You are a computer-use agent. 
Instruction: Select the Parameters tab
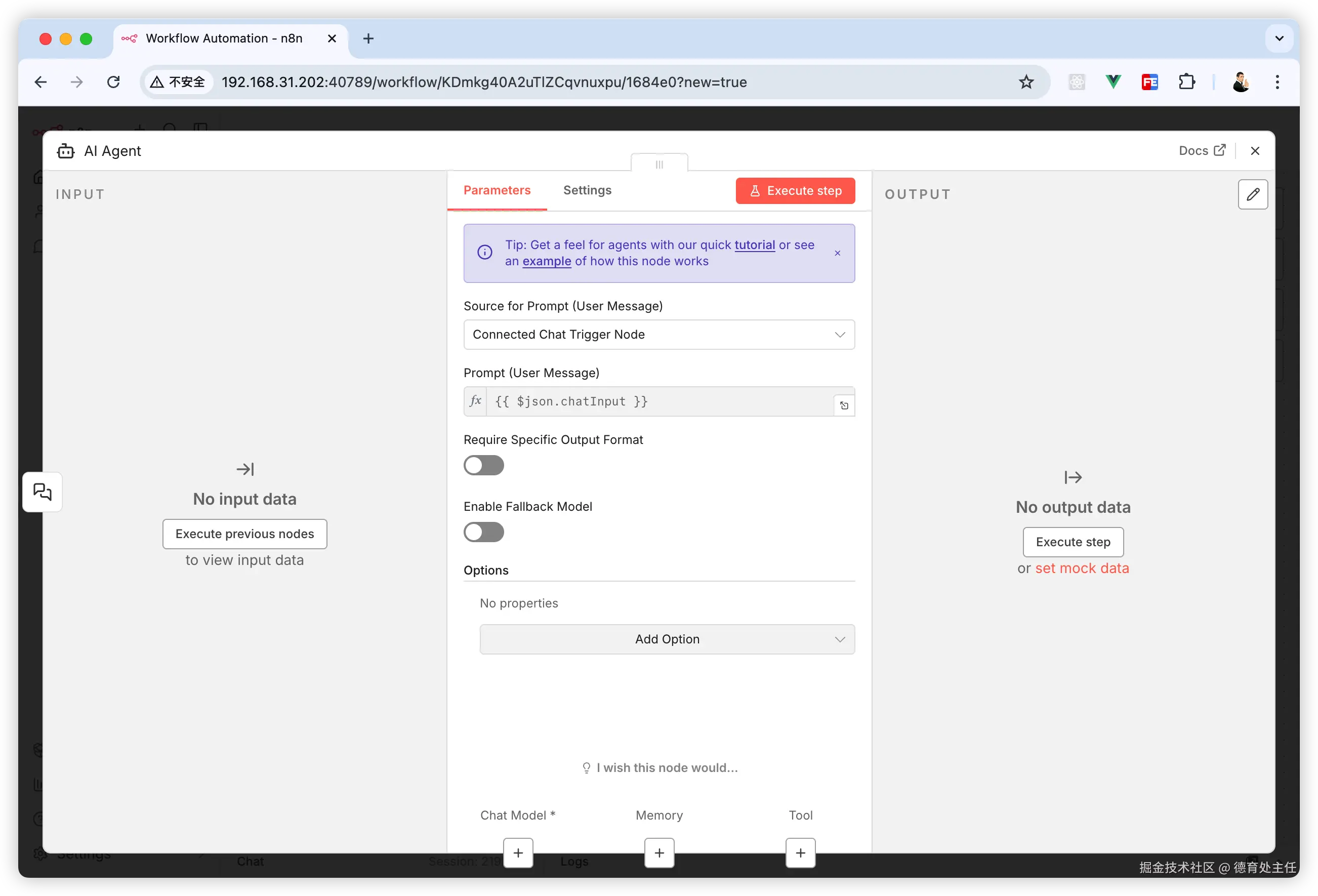497,190
